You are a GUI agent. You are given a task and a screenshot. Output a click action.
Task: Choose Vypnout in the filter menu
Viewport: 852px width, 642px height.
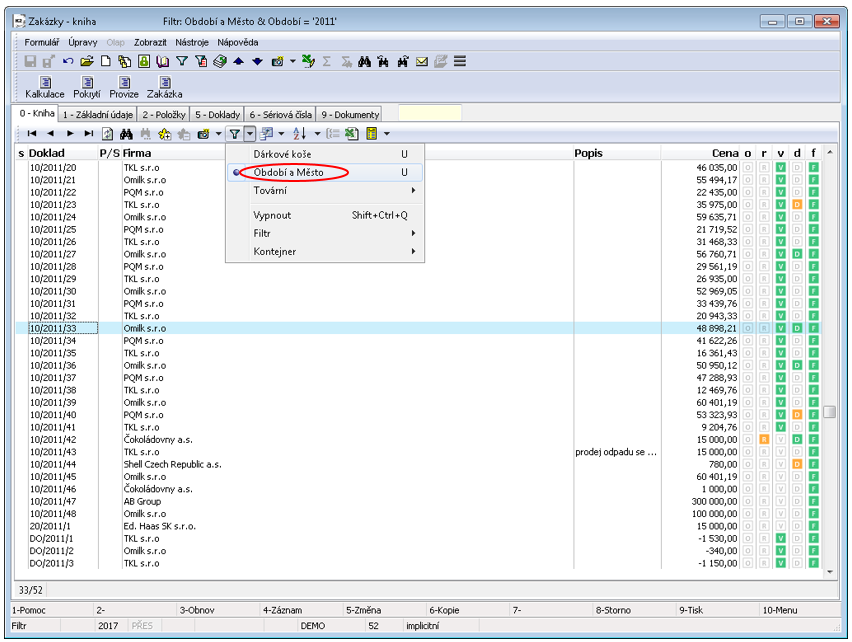click(274, 215)
